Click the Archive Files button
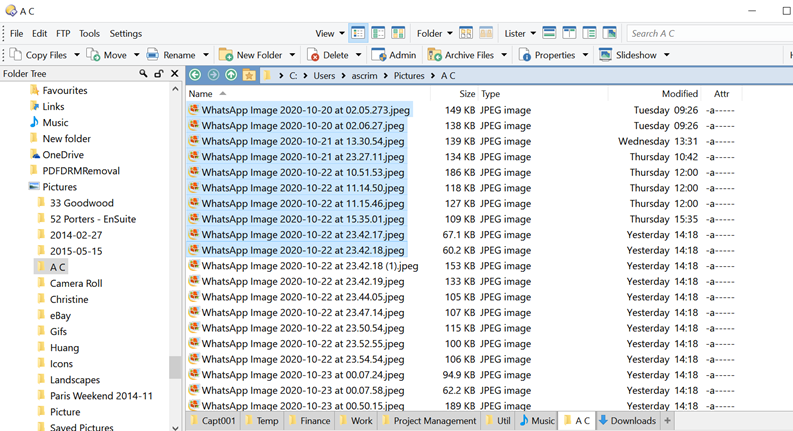Screen dimensions: 793x431 (x=461, y=55)
